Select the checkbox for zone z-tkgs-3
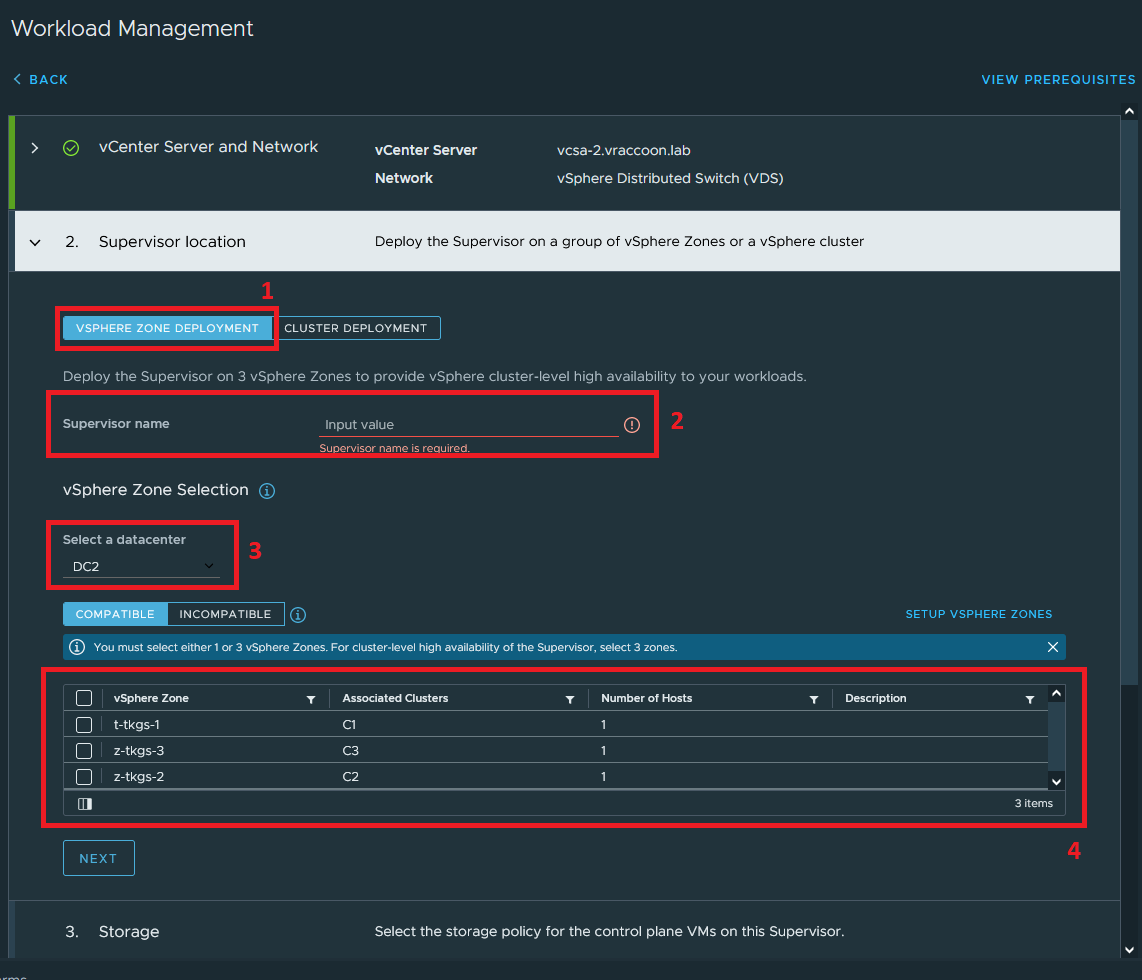Image resolution: width=1142 pixels, height=980 pixels. click(x=84, y=750)
